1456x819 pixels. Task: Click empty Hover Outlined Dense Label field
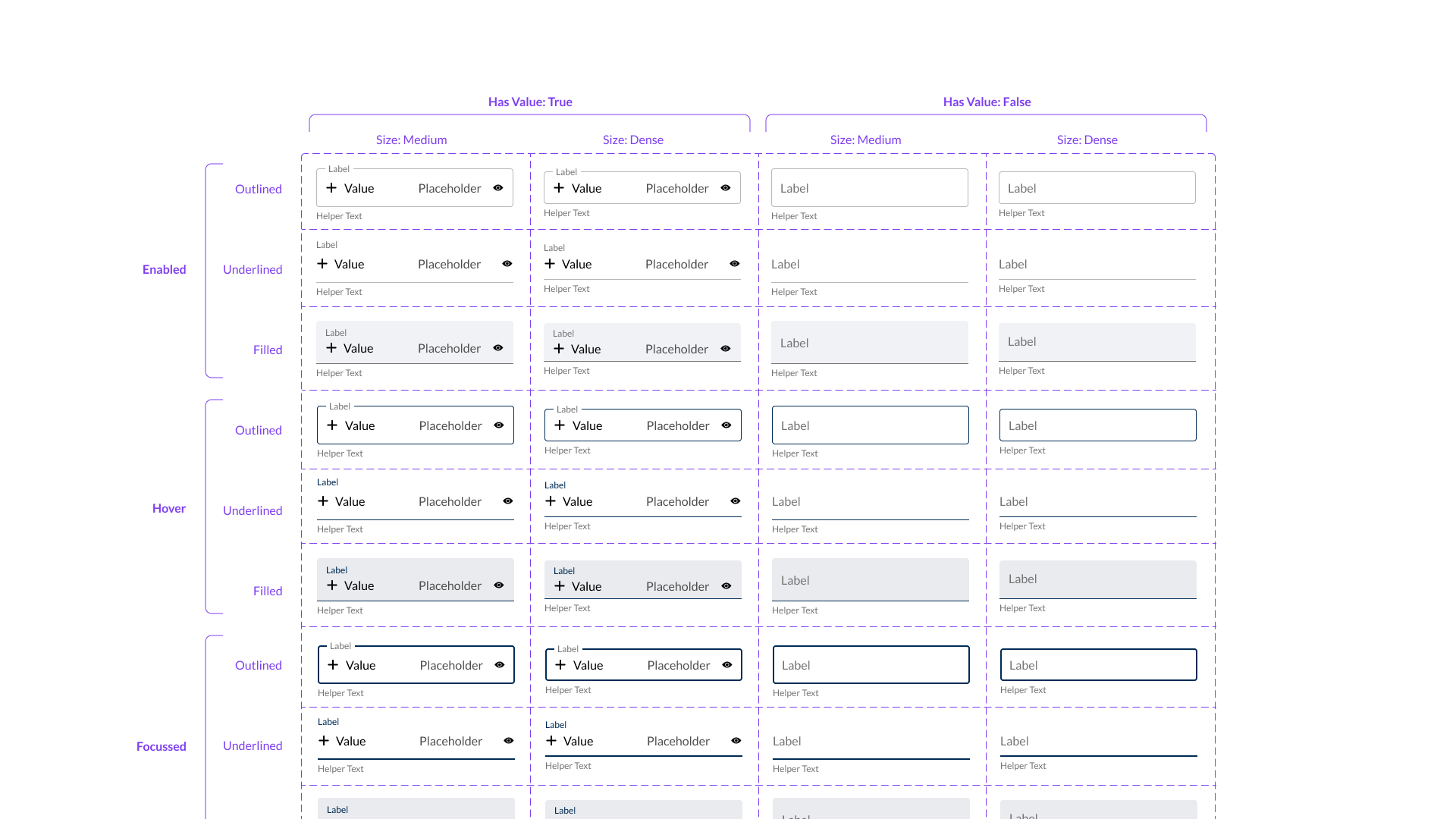click(x=1097, y=425)
